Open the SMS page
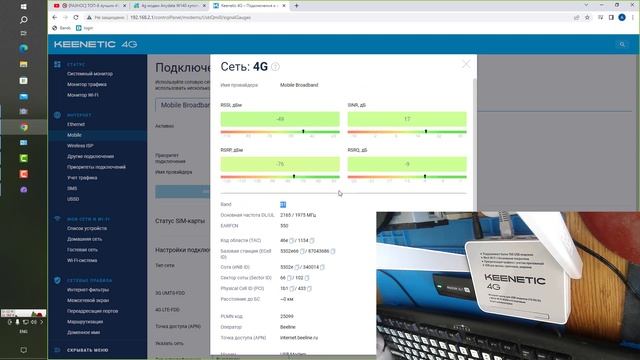Image resolution: width=640 pixels, height=360 pixels. (x=72, y=189)
